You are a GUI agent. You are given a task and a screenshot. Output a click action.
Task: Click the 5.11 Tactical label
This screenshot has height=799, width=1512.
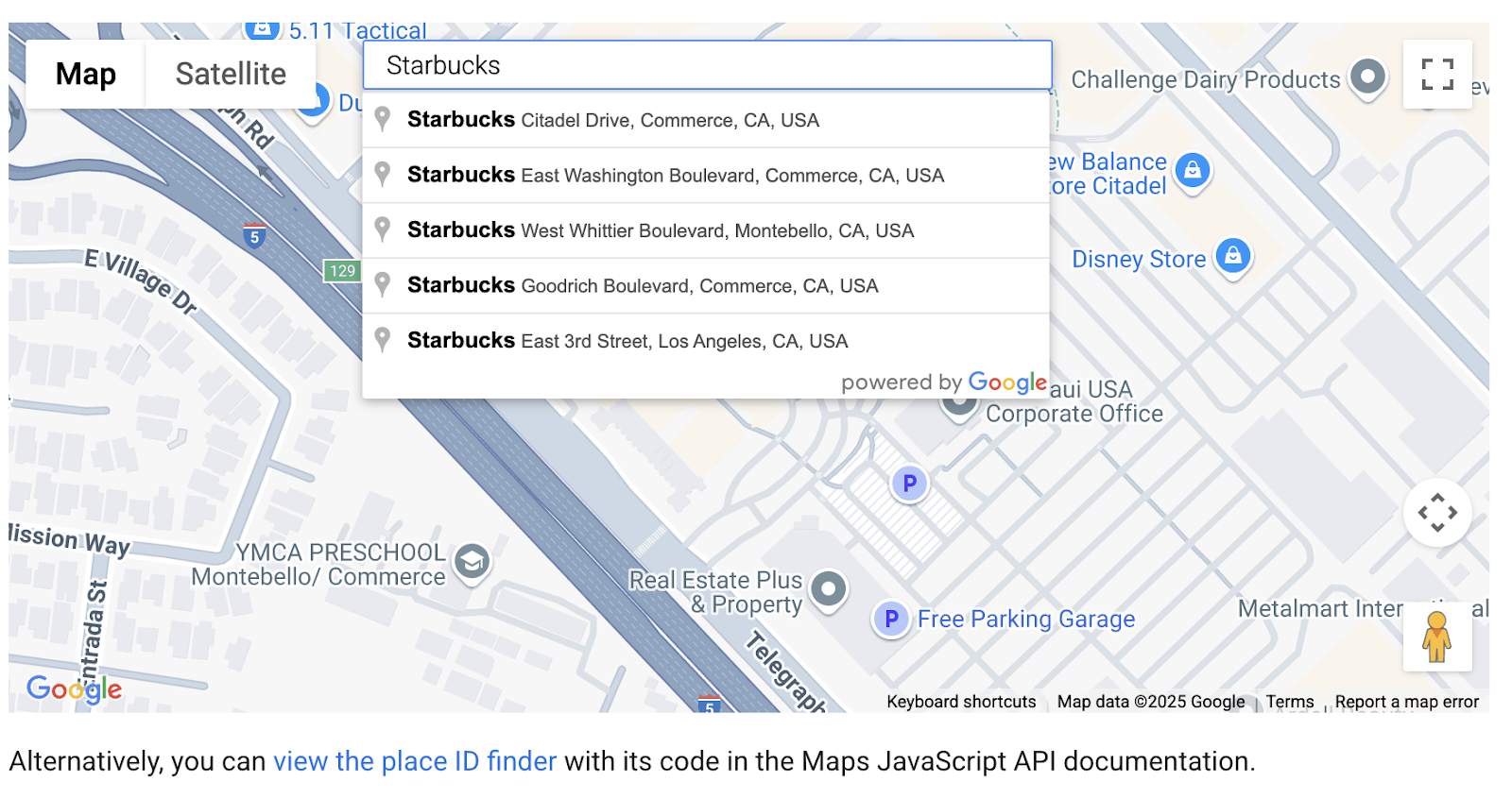357,31
